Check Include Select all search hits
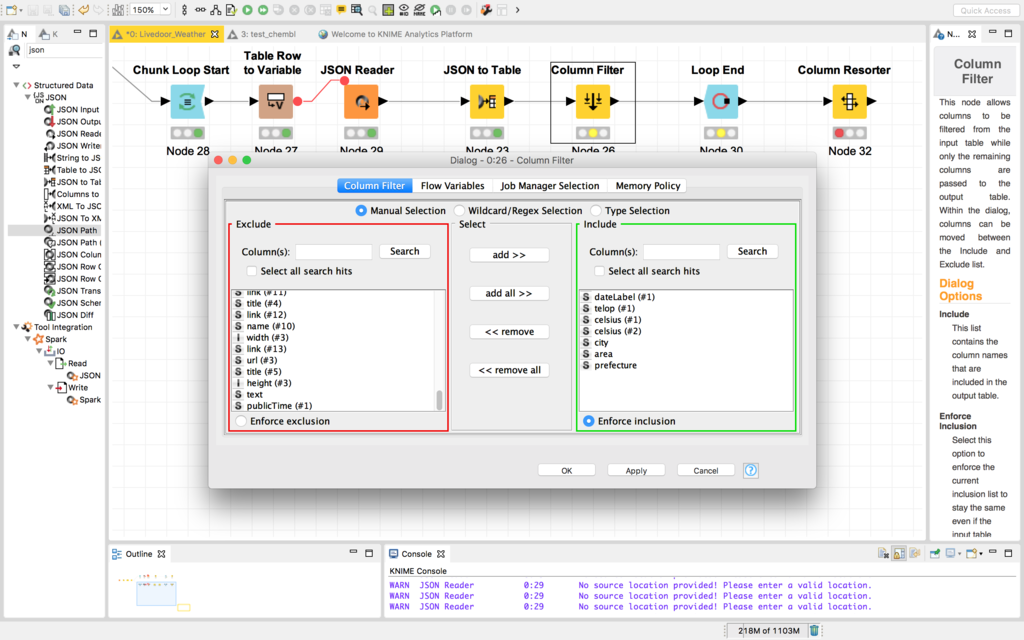This screenshot has height=640, width=1024. click(600, 271)
